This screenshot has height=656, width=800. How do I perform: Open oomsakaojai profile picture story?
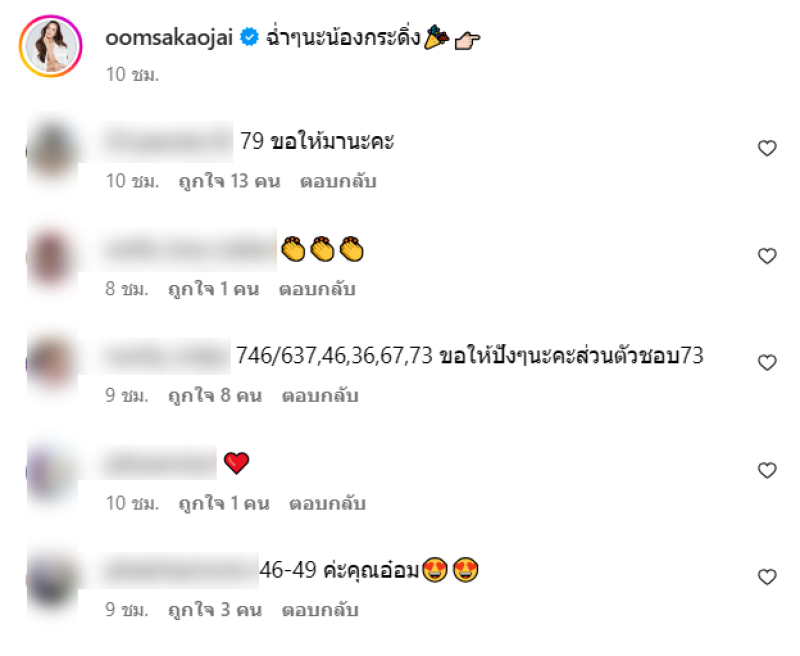pos(51,46)
